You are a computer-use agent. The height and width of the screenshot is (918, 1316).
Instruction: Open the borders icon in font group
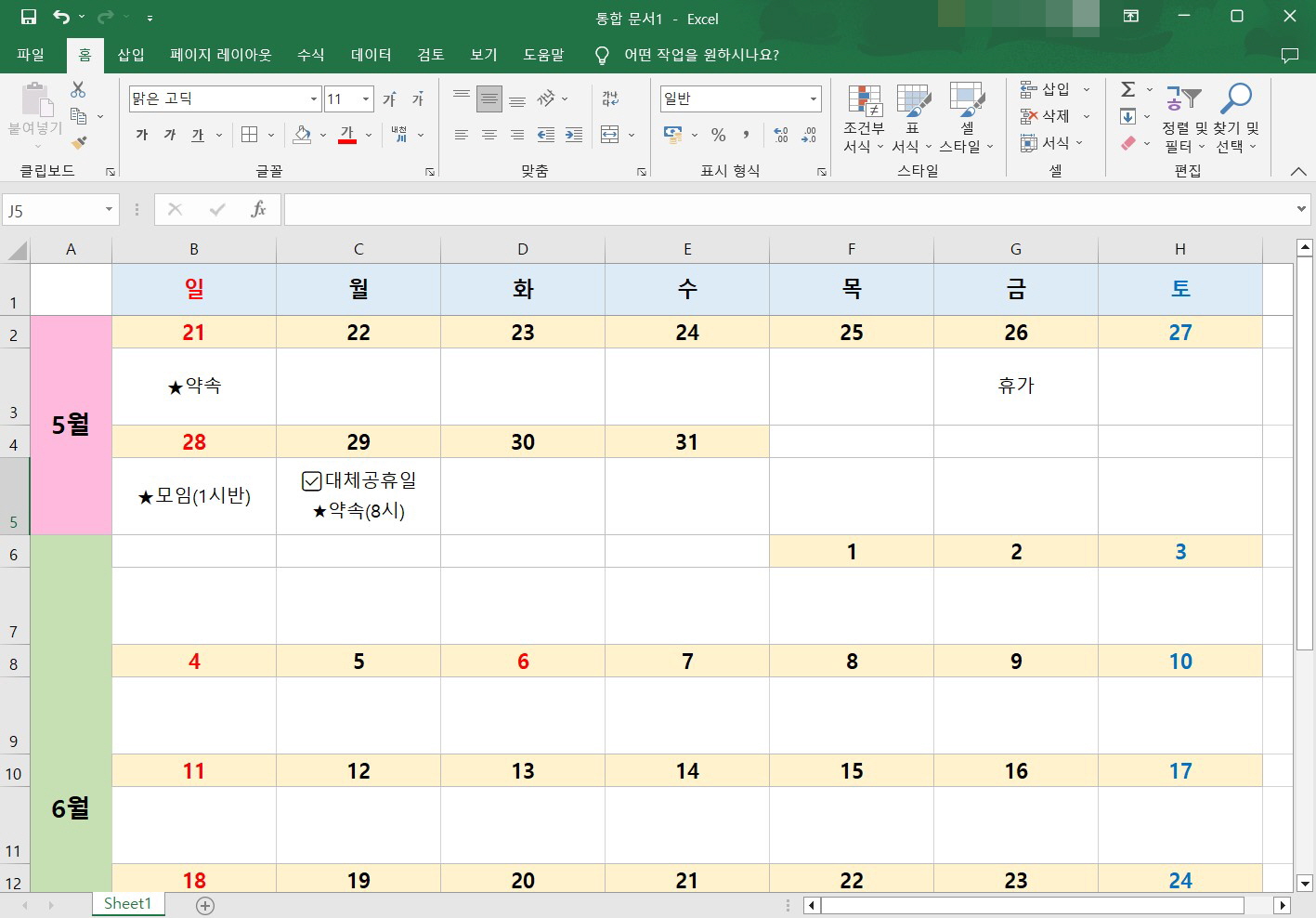point(249,135)
